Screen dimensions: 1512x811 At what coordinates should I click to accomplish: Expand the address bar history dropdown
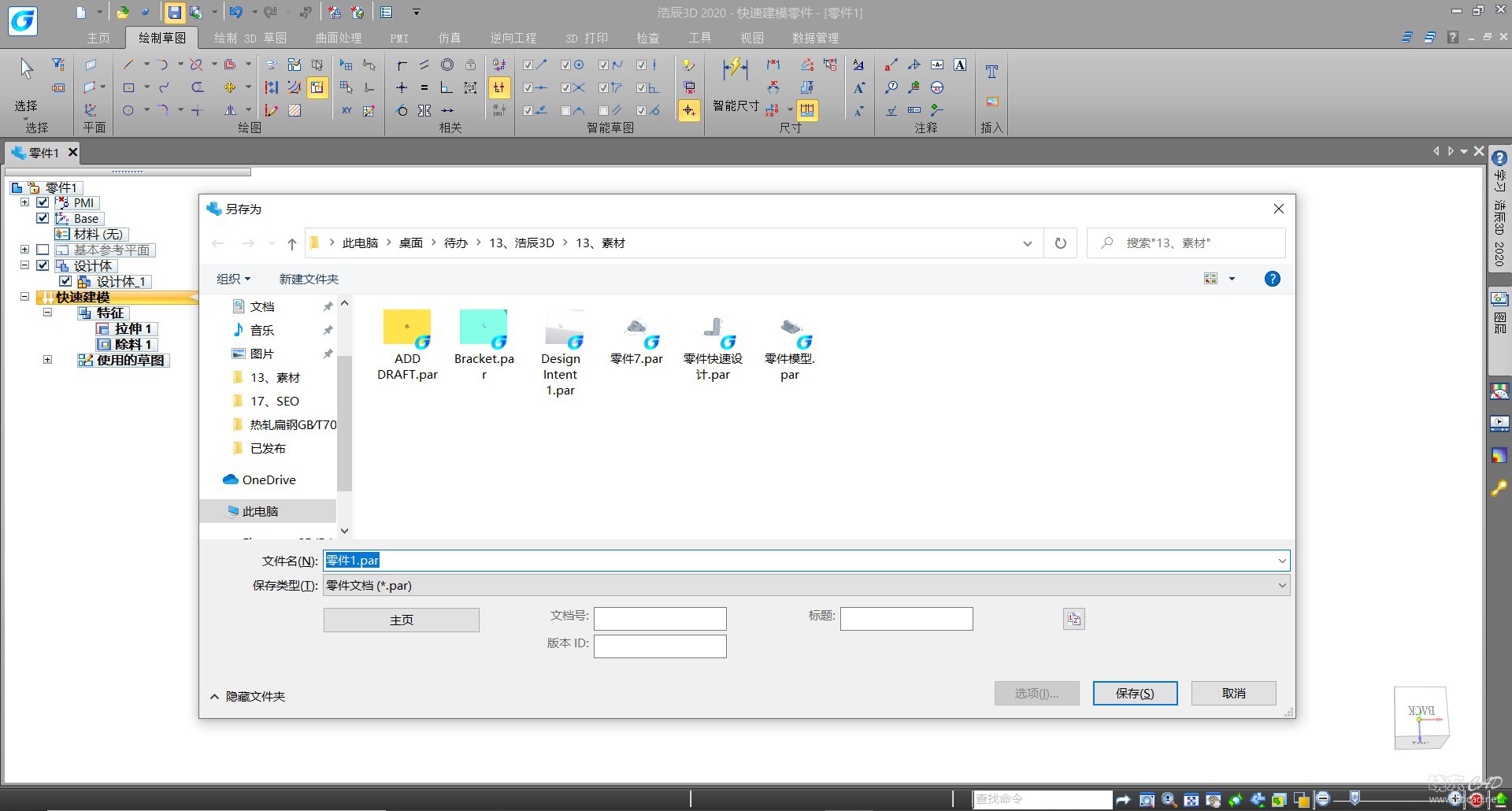pyautogui.click(x=1027, y=243)
